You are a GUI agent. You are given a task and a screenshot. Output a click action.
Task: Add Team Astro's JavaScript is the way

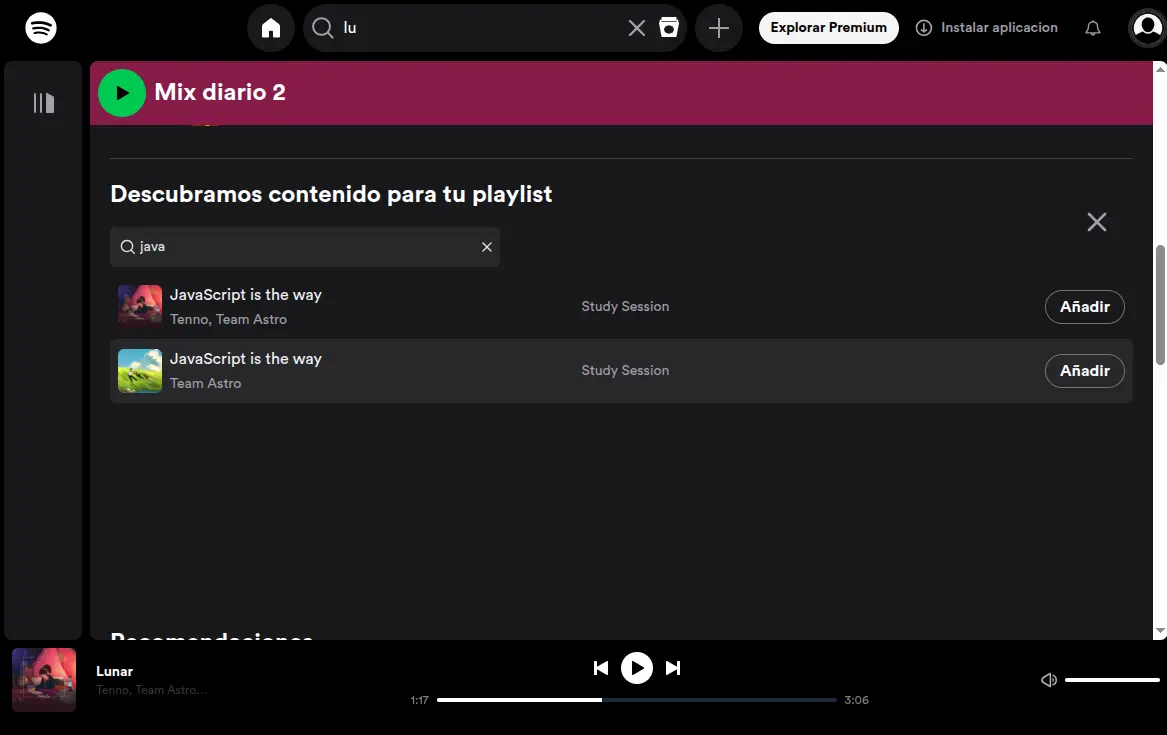tap(1084, 371)
